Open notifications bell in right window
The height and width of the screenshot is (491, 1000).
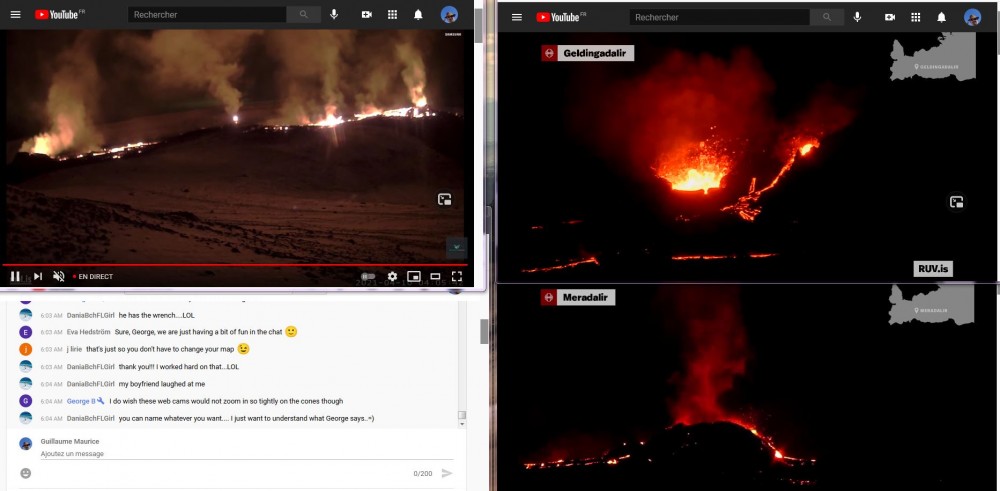pyautogui.click(x=941, y=17)
